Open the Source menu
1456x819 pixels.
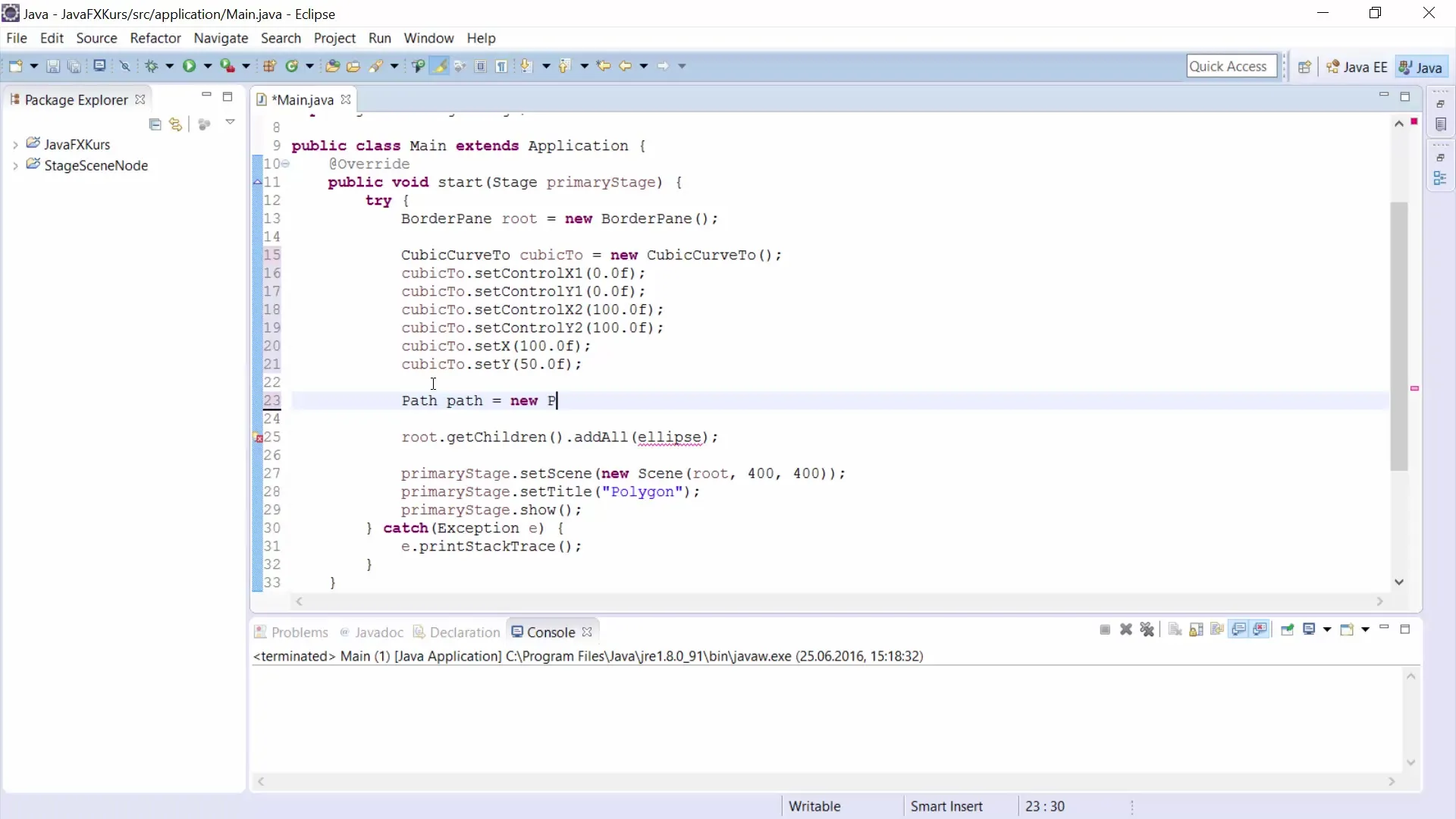[x=96, y=38]
